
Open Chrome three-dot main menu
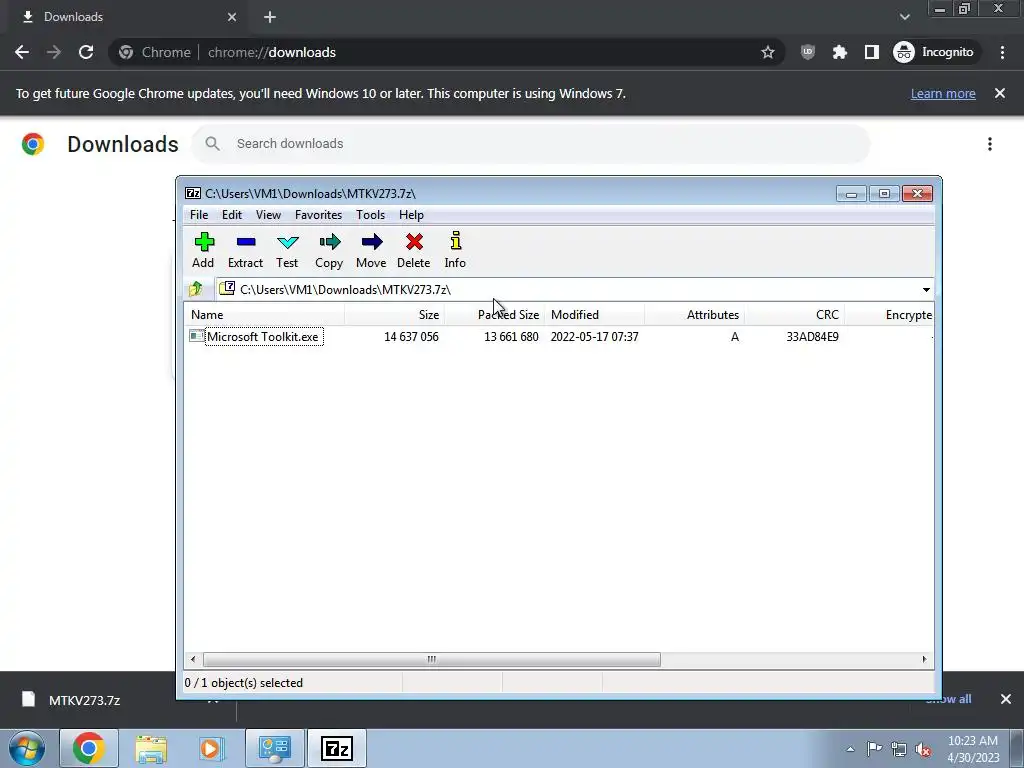coord(1002,52)
